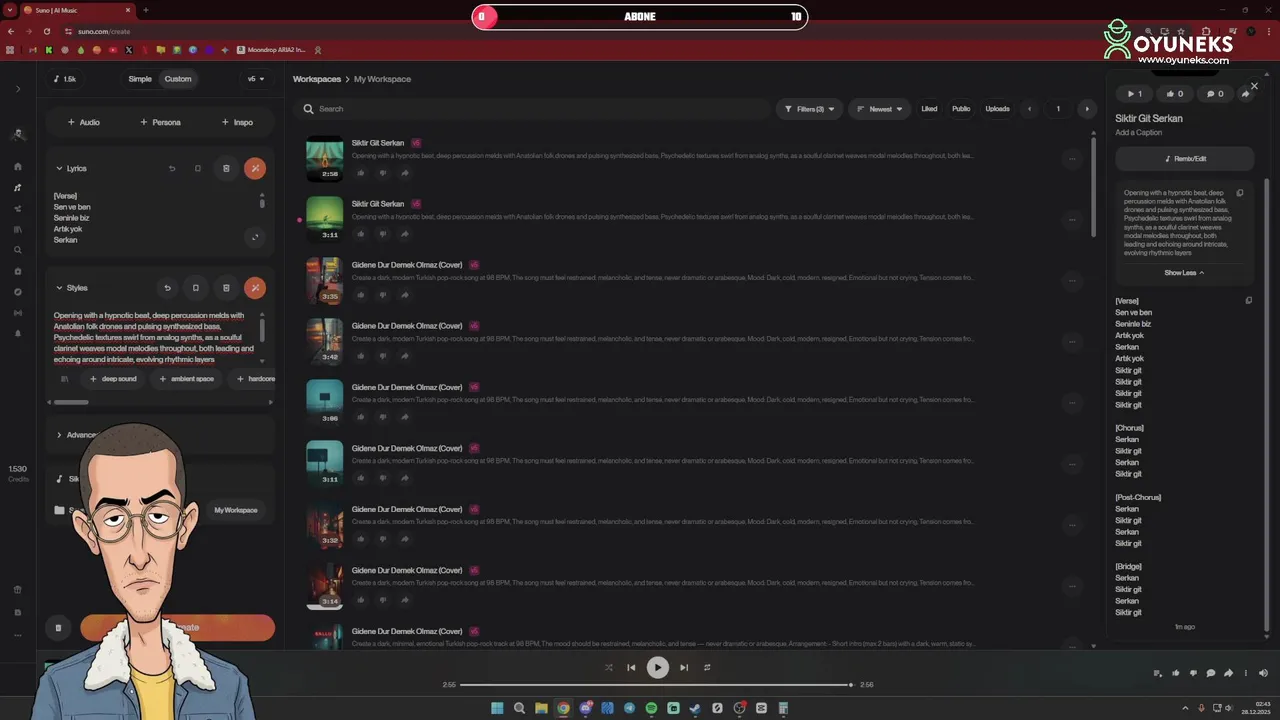This screenshot has width=1280, height=720.
Task: Seek on the playback progress bar
Action: pos(656,685)
